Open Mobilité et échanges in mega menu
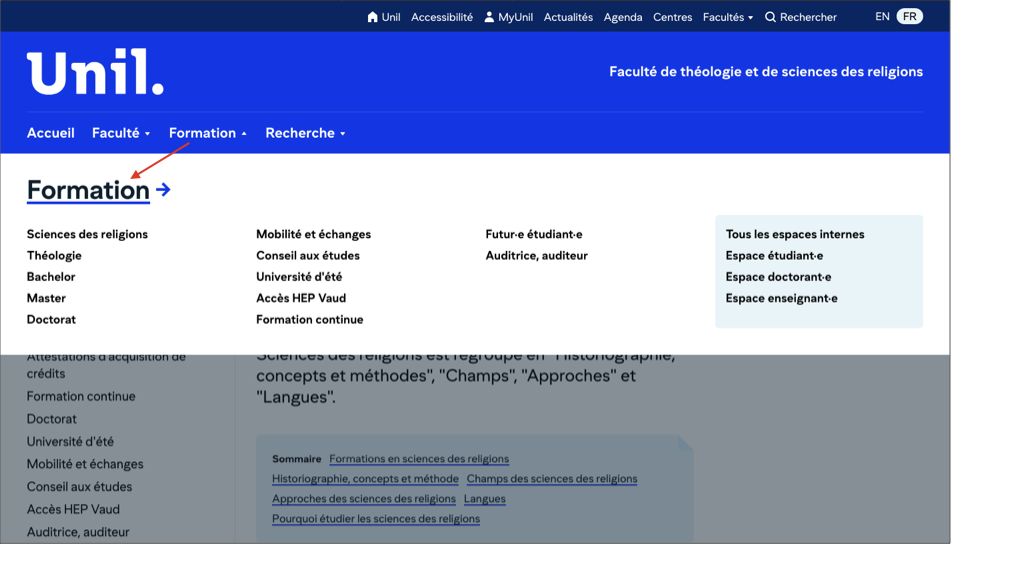The width and height of the screenshot is (1024, 567). [x=313, y=235]
